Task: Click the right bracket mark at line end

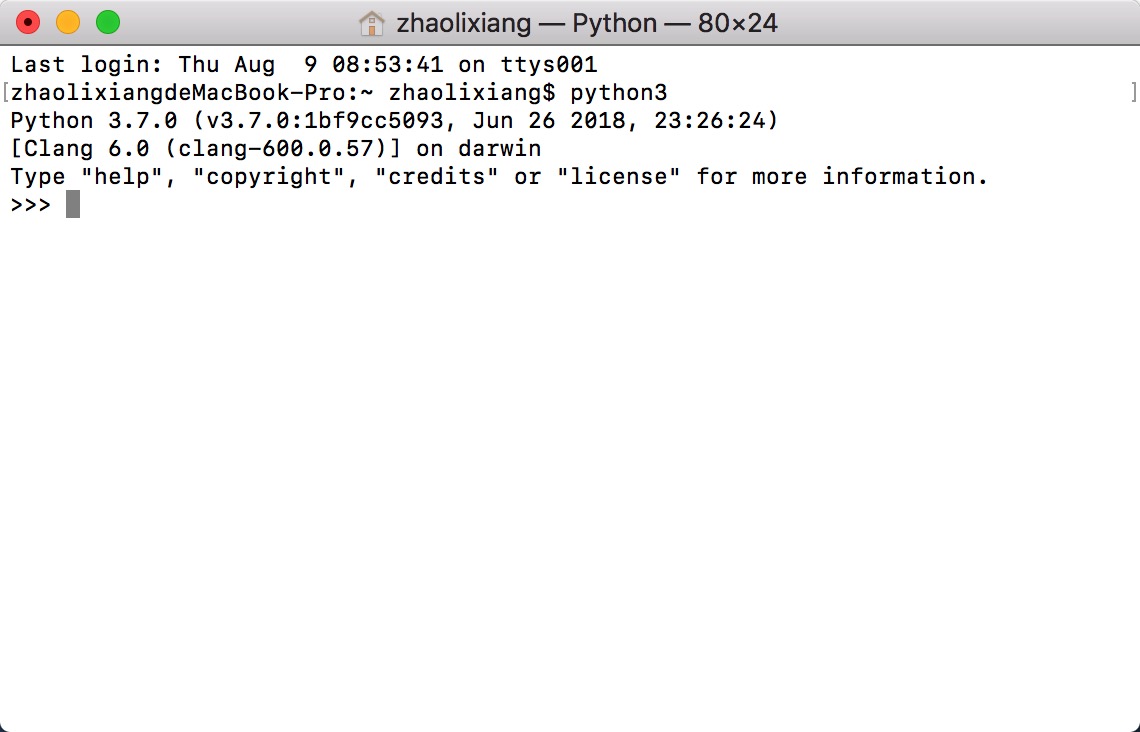Action: [x=1133, y=92]
